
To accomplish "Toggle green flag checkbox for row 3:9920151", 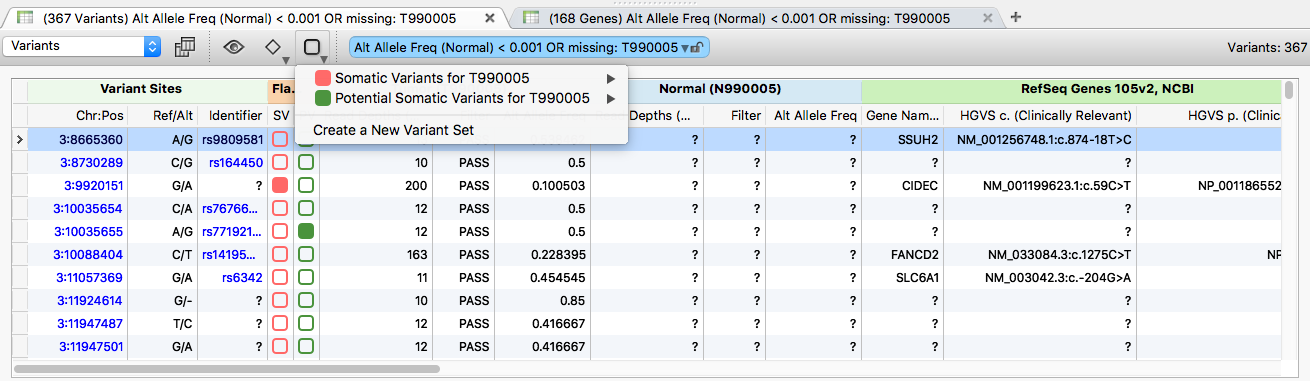I will click(x=306, y=185).
